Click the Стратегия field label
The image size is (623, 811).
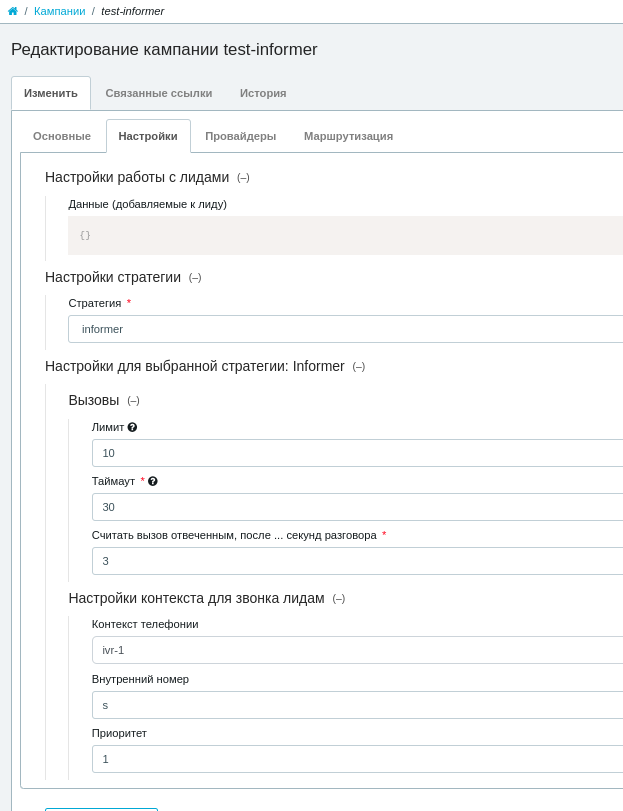[x=95, y=303]
